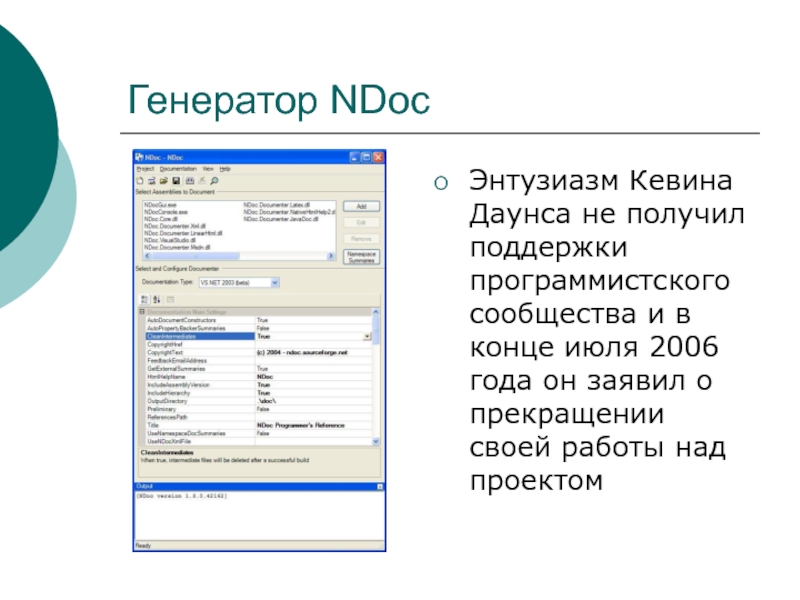Close the Output panel with its X

(380, 487)
